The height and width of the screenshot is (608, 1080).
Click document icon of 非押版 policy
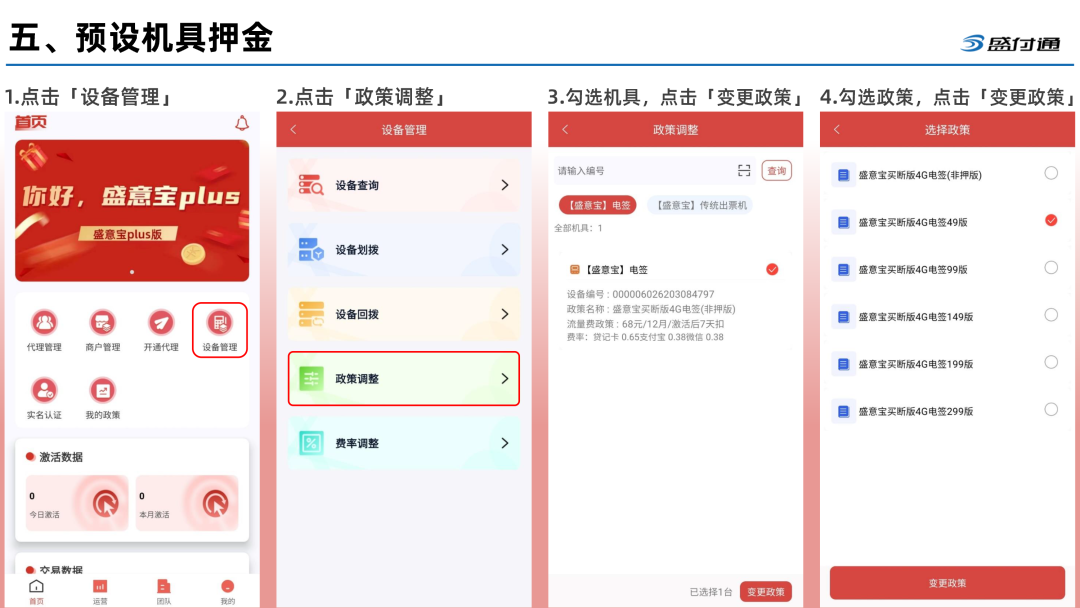843,175
